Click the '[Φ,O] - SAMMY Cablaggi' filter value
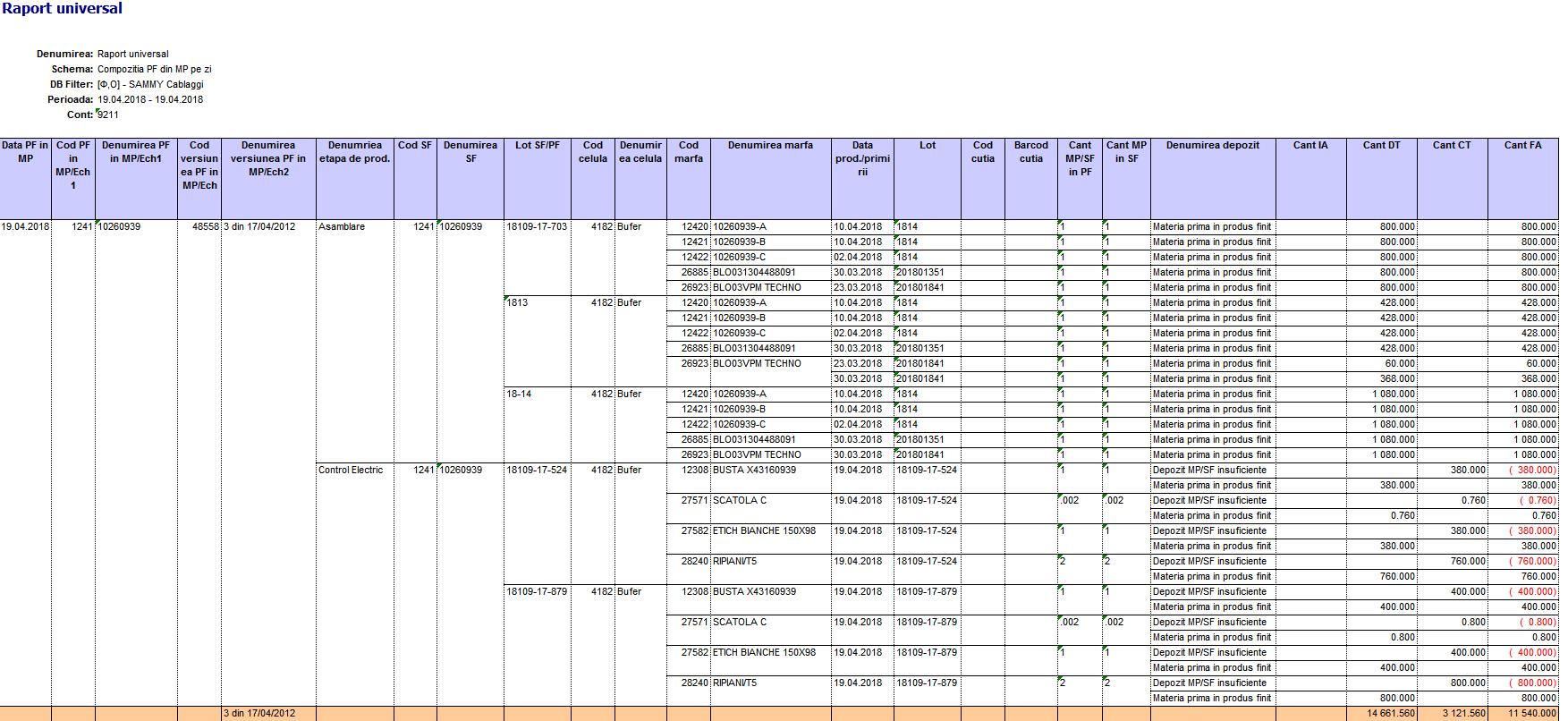1568x721 pixels. 150,84
